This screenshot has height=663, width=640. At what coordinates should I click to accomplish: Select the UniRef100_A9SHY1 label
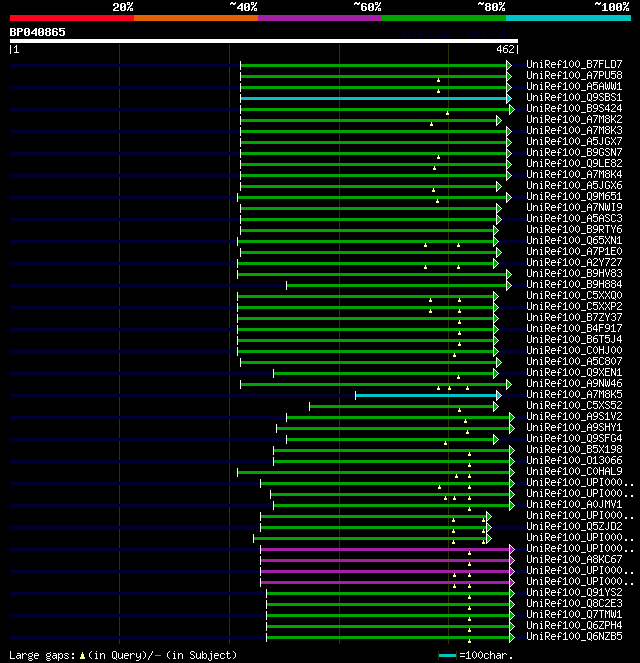pos(574,427)
